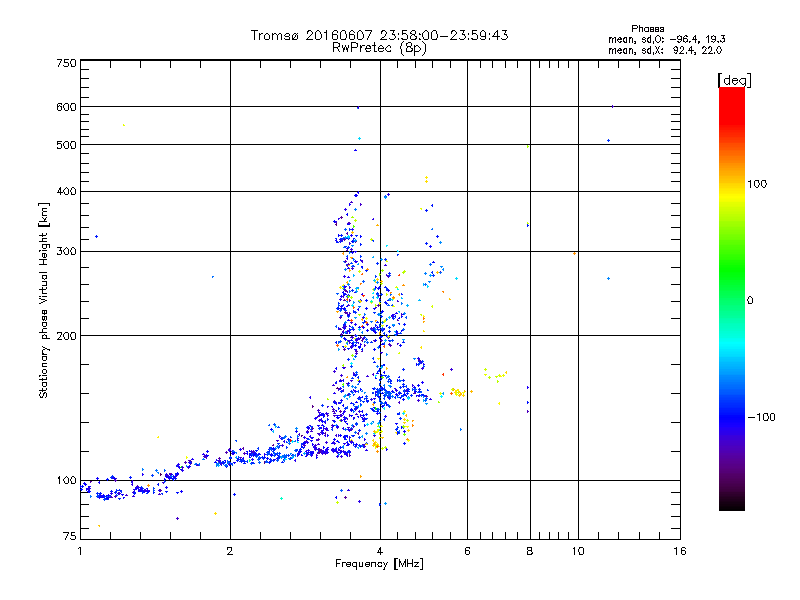Click the colorbar label '100'
Screen dimensions: 800x600
click(x=757, y=184)
